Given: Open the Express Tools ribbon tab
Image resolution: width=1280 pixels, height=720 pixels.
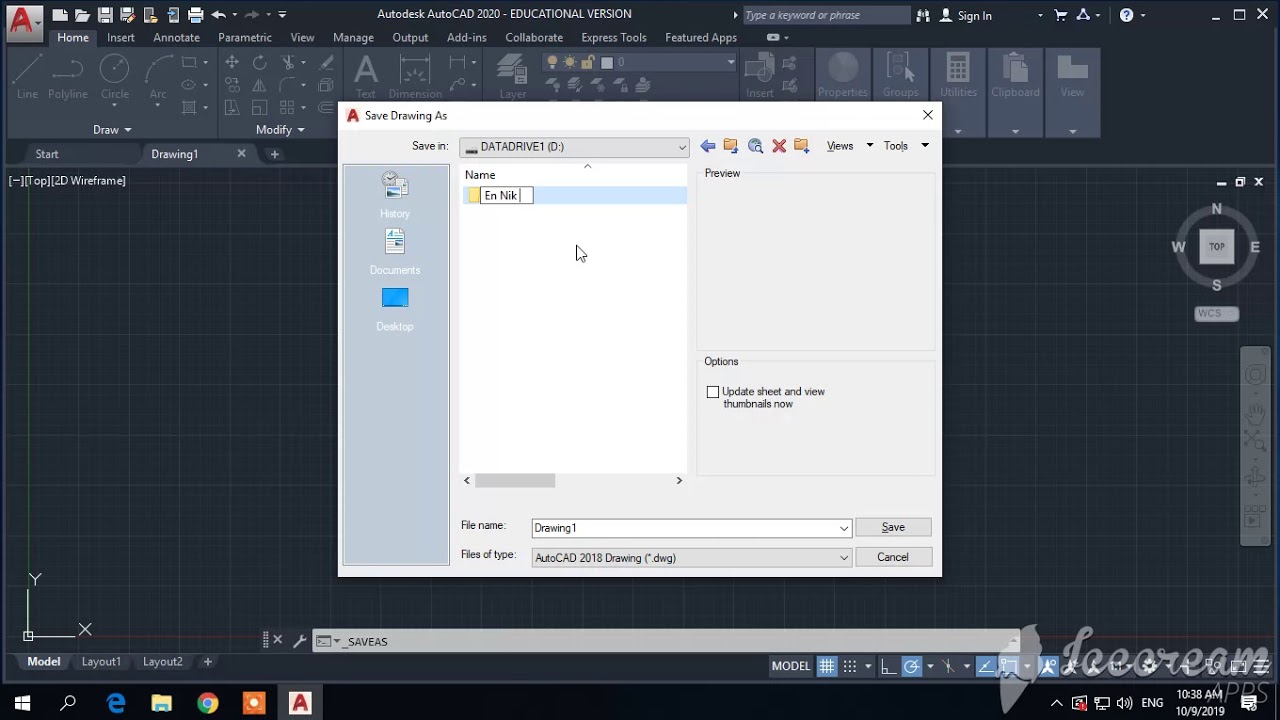Looking at the screenshot, I should (614, 37).
